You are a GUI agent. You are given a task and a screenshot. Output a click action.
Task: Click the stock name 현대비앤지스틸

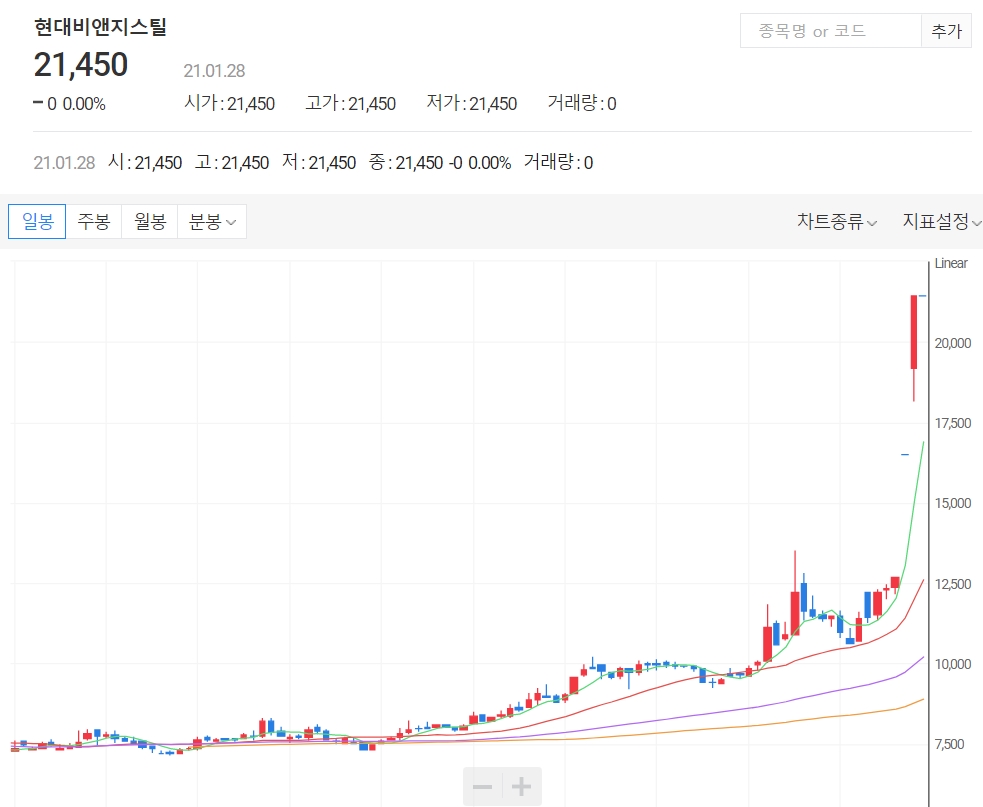click(x=100, y=27)
